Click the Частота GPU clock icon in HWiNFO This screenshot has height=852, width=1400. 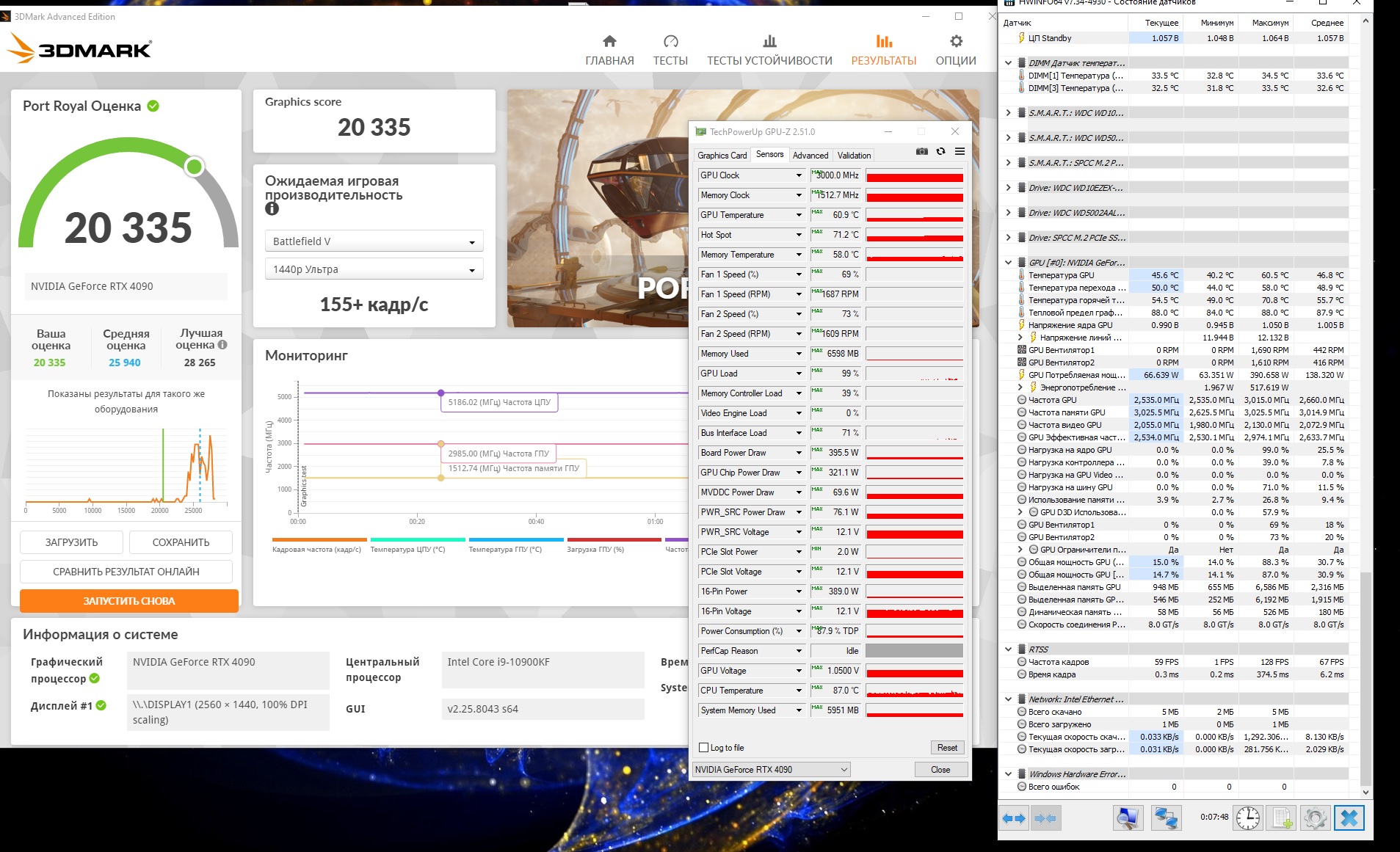point(1021,400)
